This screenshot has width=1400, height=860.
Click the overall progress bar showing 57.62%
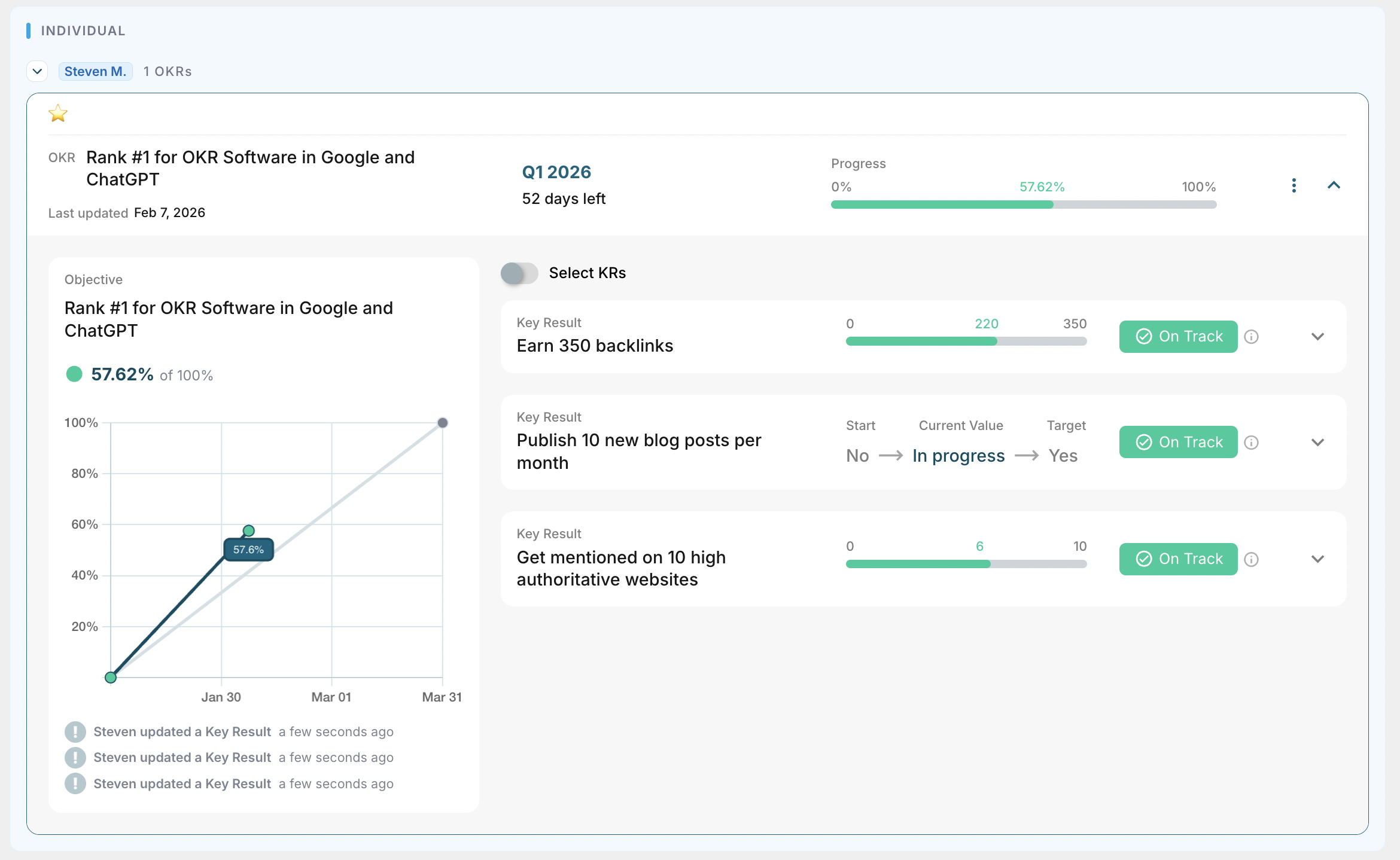coord(1023,204)
